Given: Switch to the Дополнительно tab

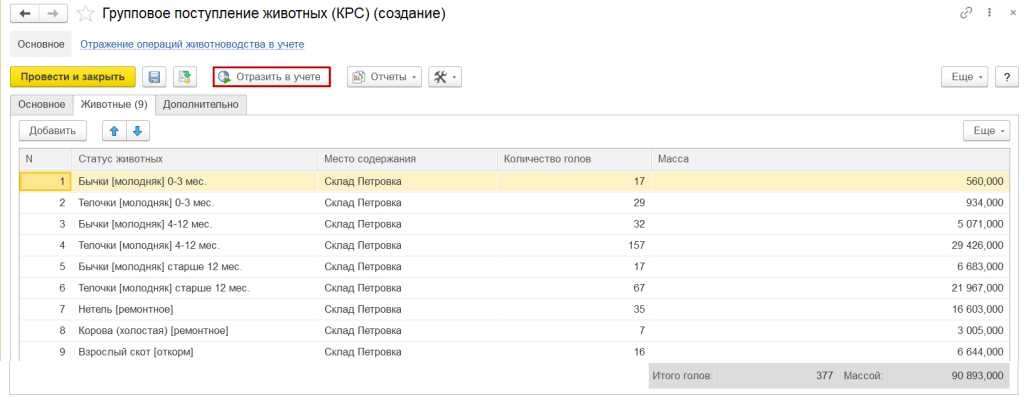Looking at the screenshot, I should pos(201,105).
